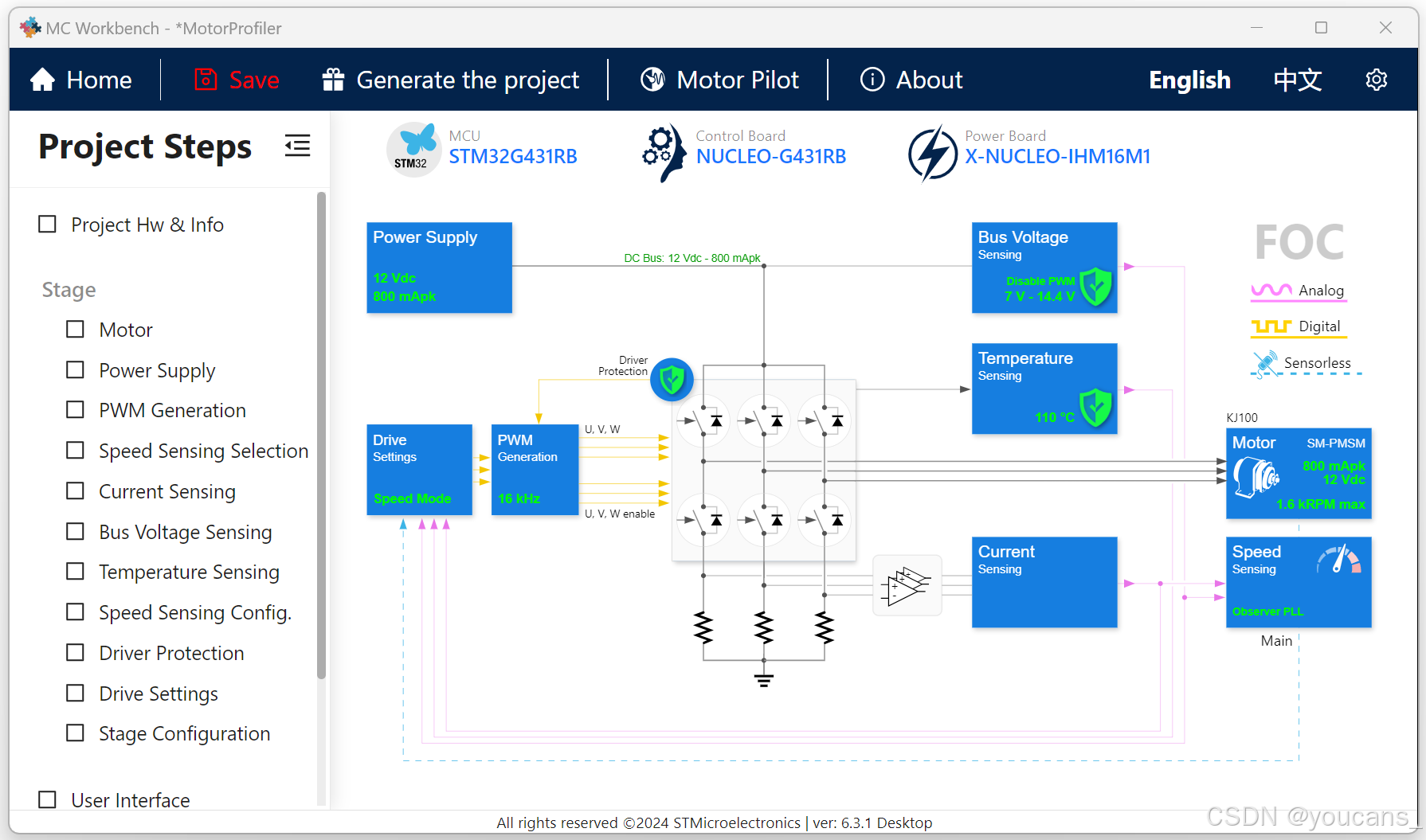Click the middle shunt resistor symbol

coord(764,627)
